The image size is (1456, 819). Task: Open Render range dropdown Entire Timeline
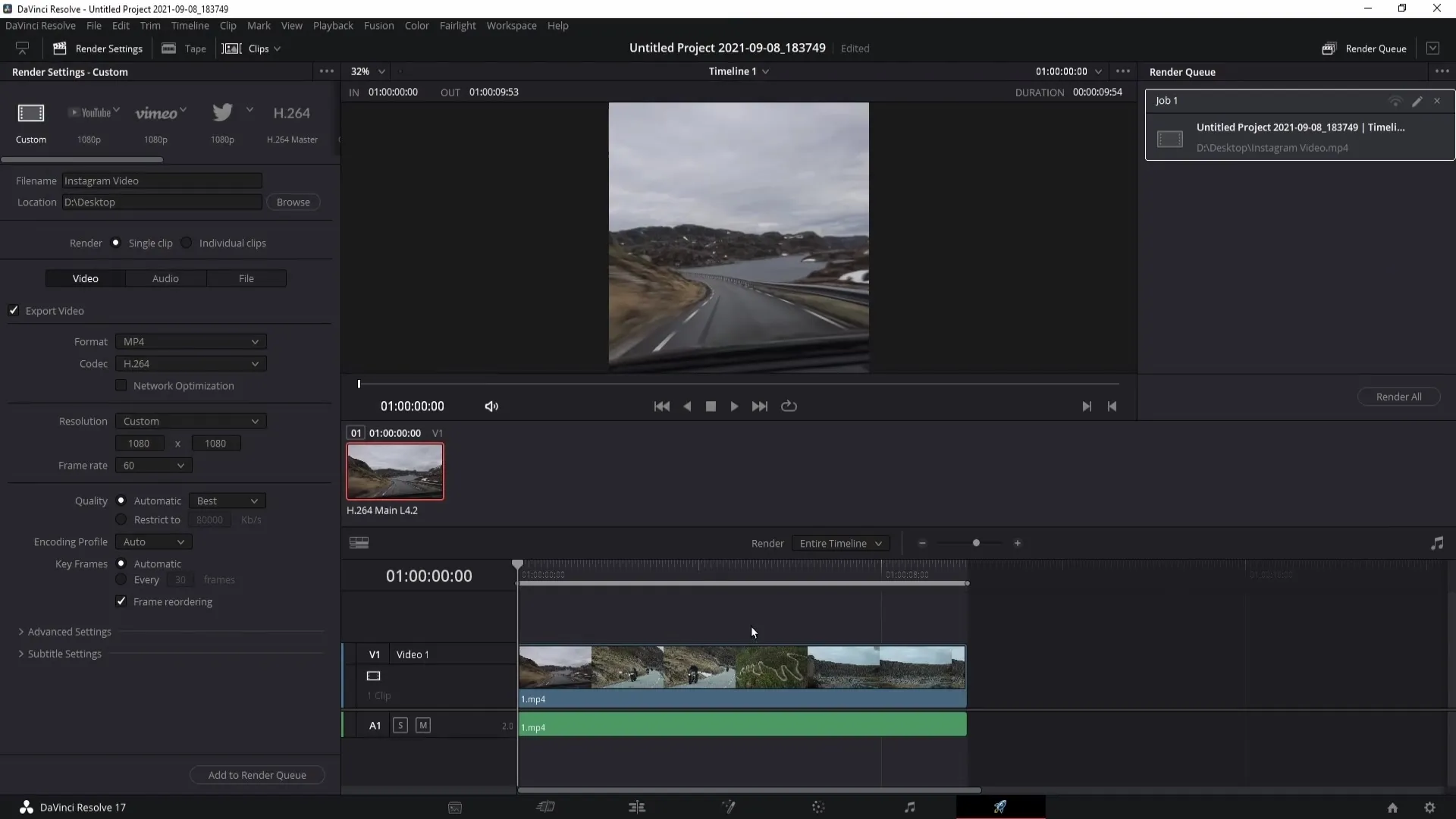click(841, 544)
